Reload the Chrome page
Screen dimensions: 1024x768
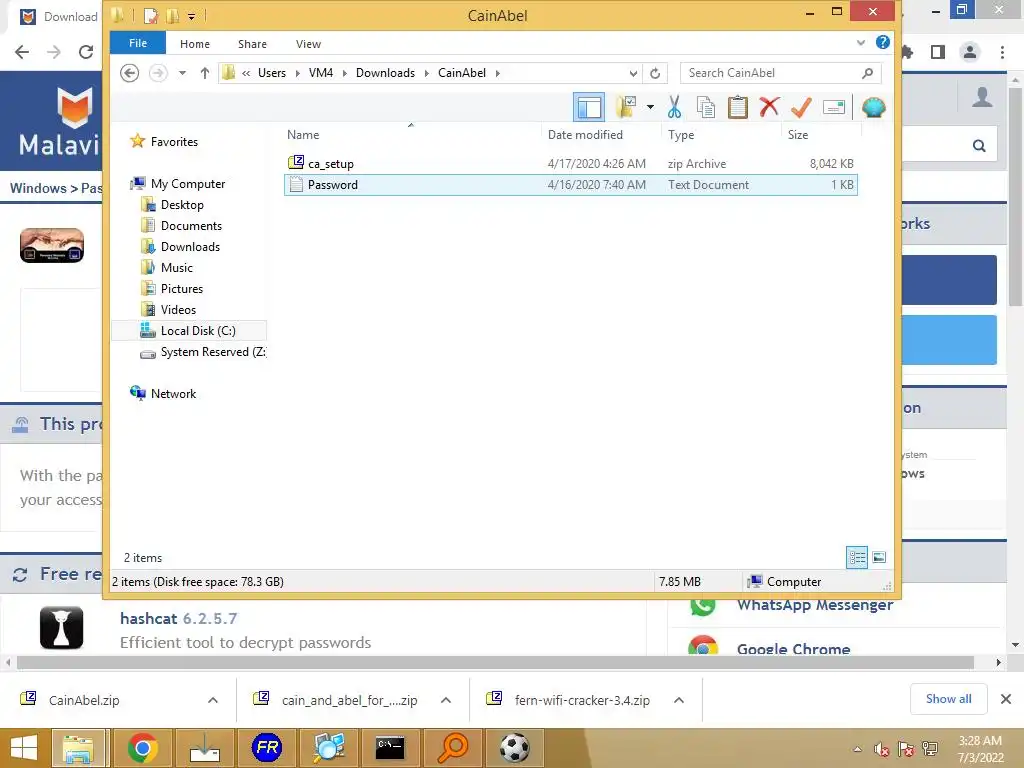click(x=86, y=52)
